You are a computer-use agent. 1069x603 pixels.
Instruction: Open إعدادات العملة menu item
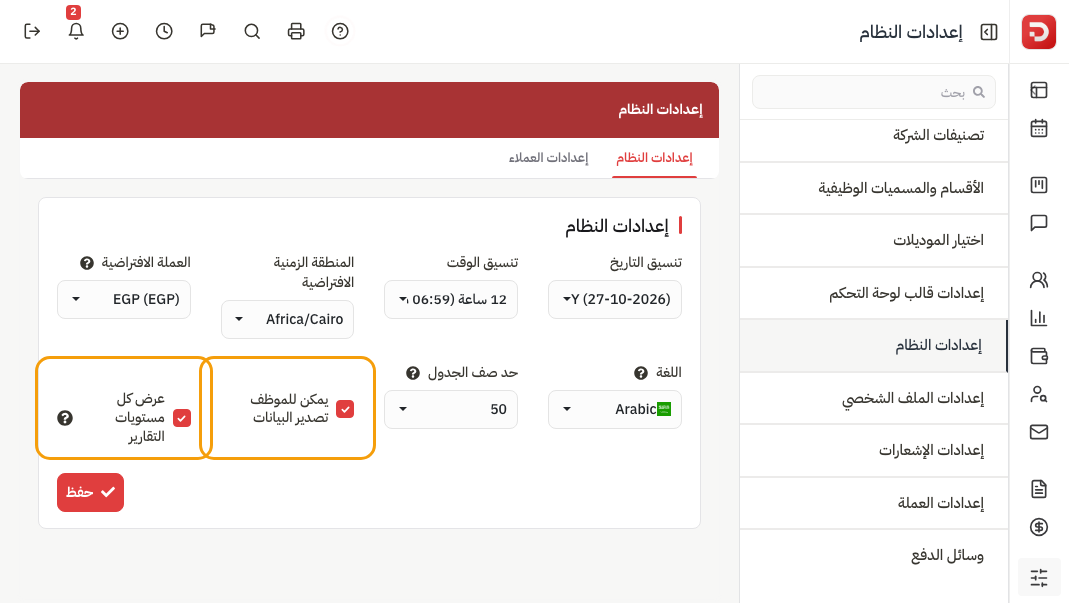pos(874,503)
